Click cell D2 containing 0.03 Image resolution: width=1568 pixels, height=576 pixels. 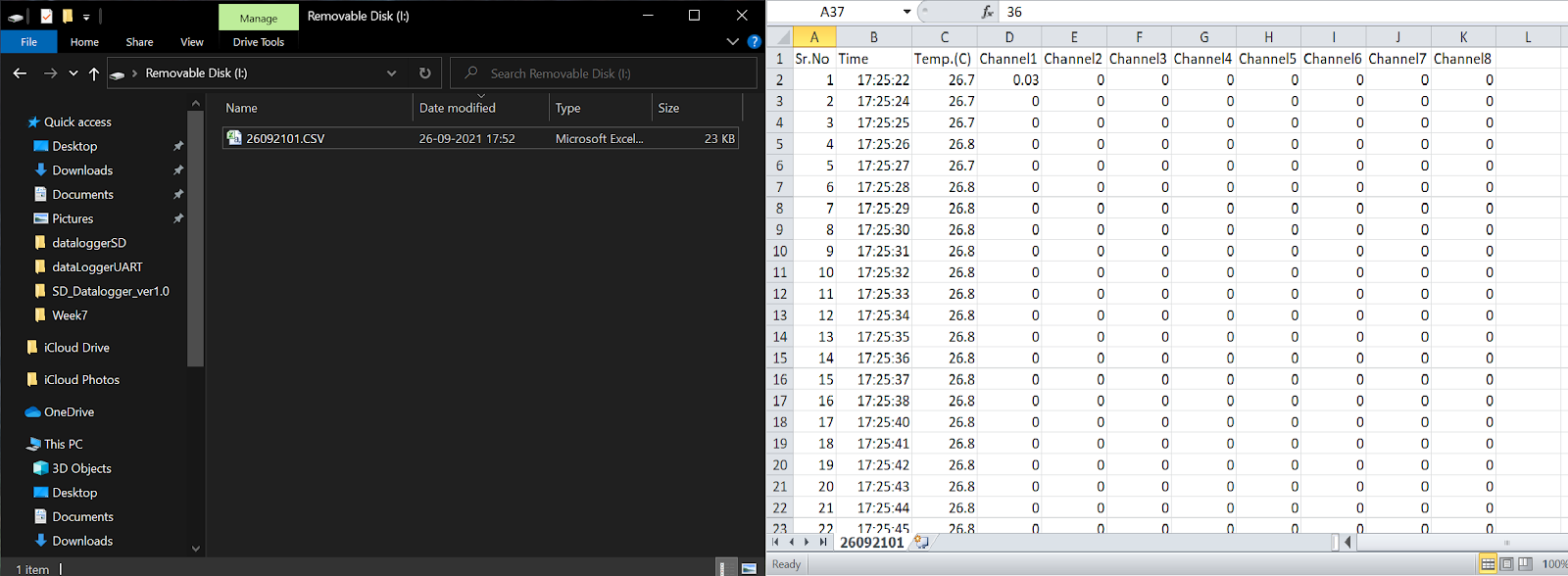point(1009,80)
